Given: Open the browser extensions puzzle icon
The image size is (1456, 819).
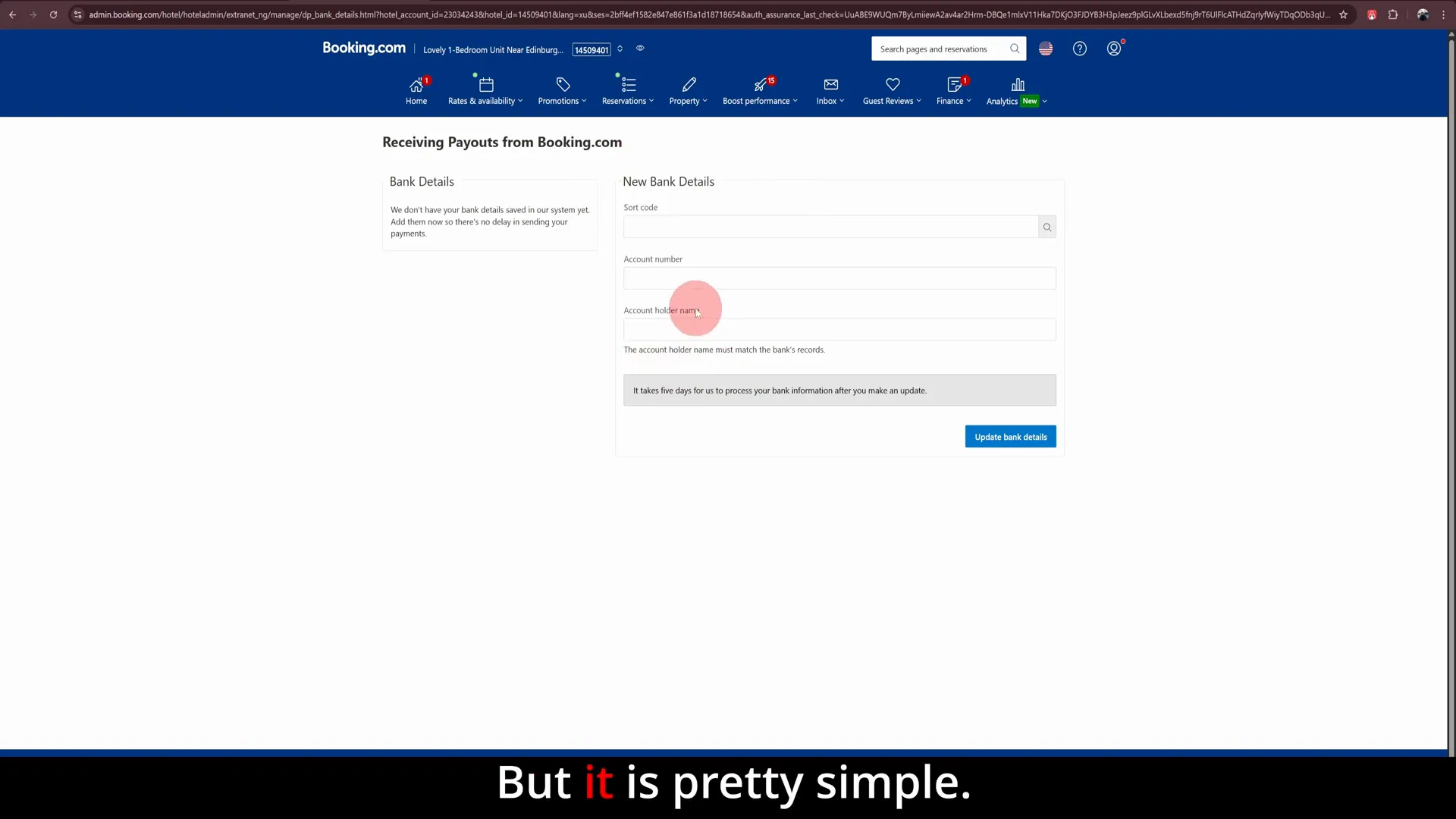Looking at the screenshot, I should click(x=1393, y=14).
